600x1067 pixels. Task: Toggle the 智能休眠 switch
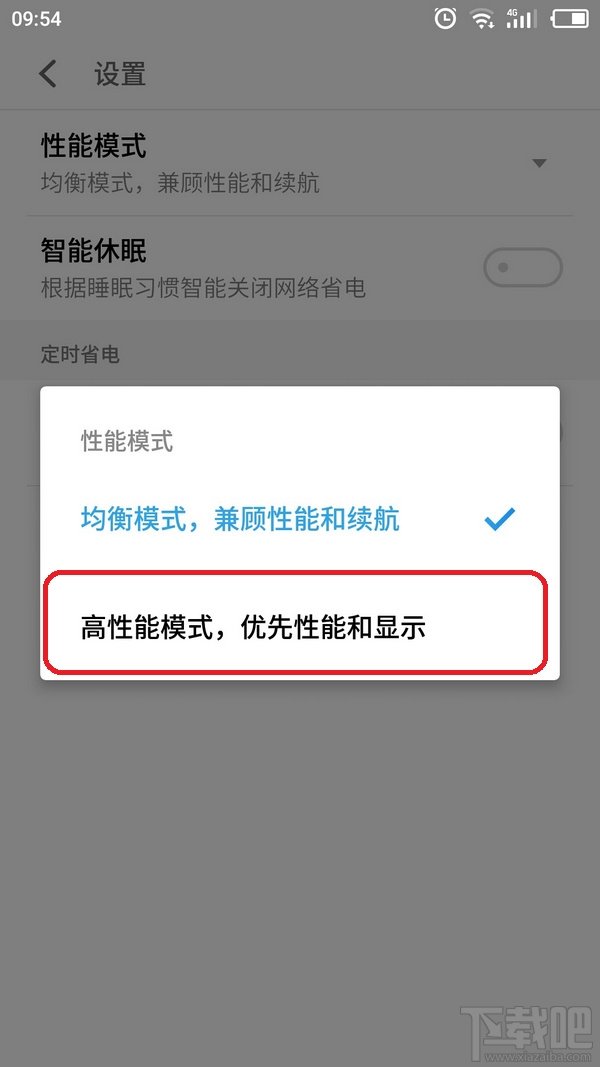tap(522, 267)
